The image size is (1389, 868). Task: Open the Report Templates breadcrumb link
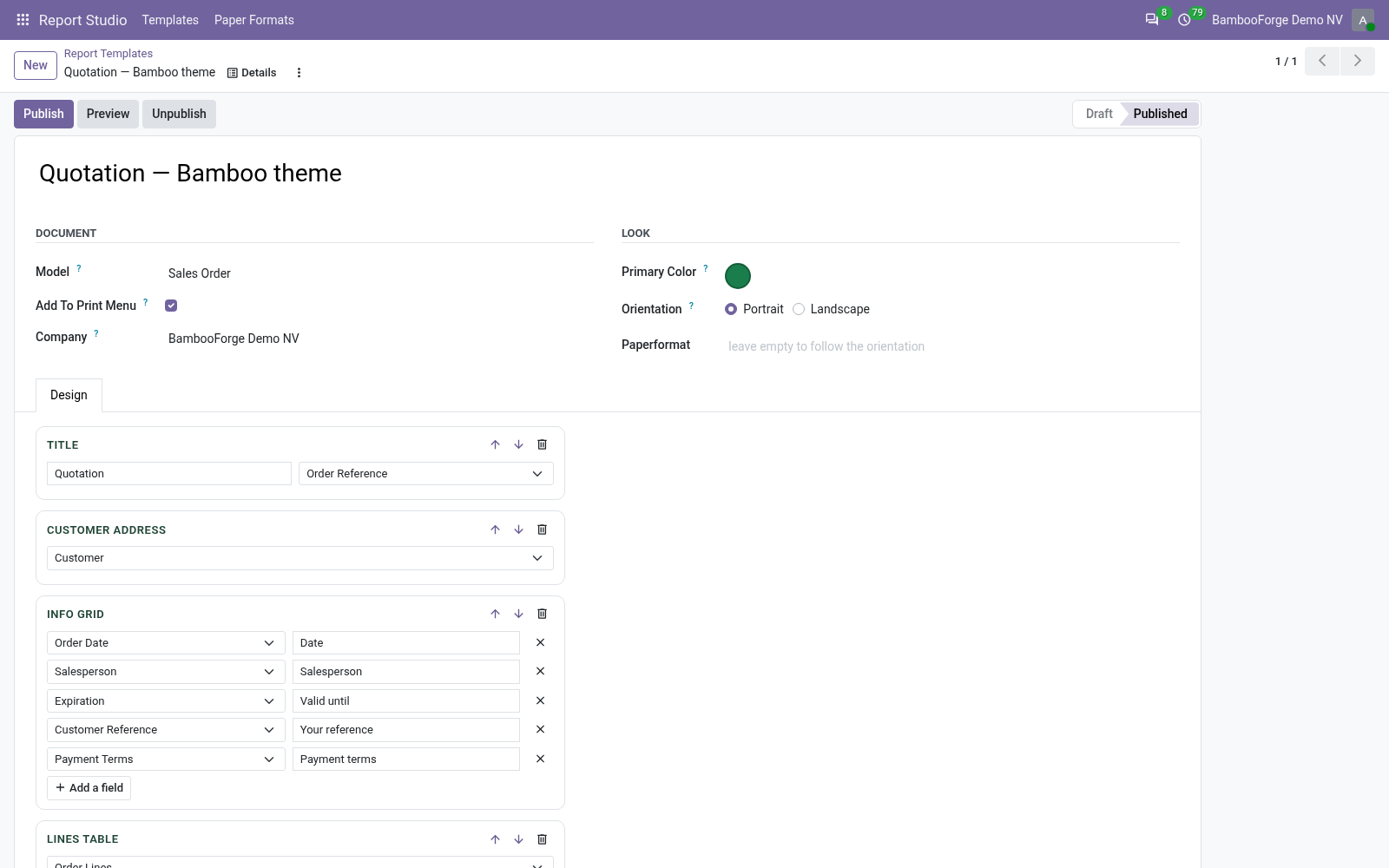pos(109,54)
